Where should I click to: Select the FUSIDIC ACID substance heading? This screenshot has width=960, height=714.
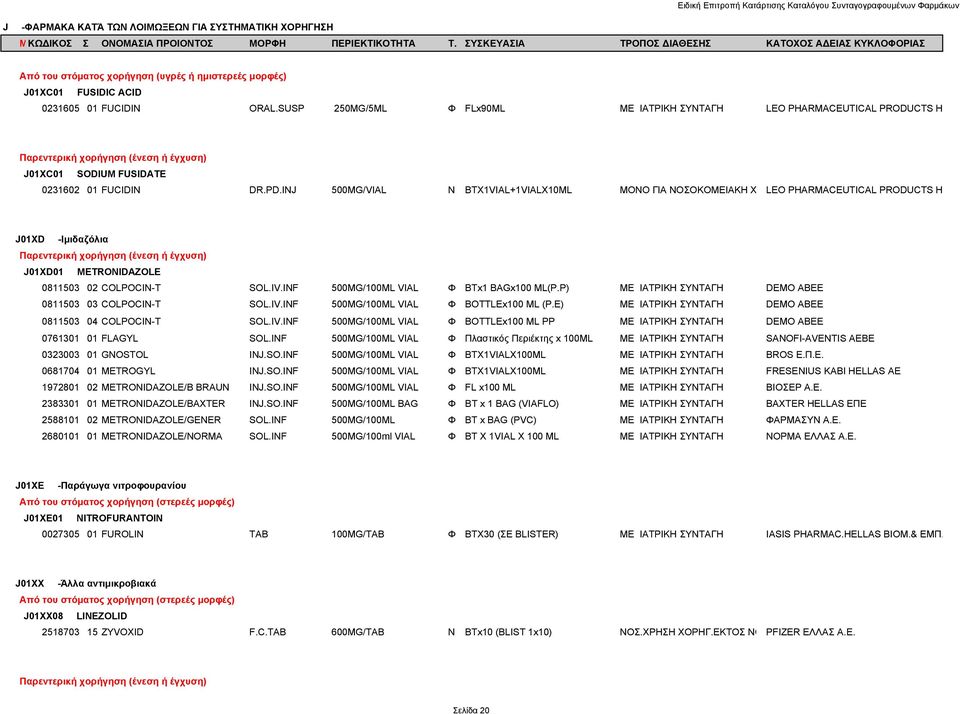pos(109,92)
